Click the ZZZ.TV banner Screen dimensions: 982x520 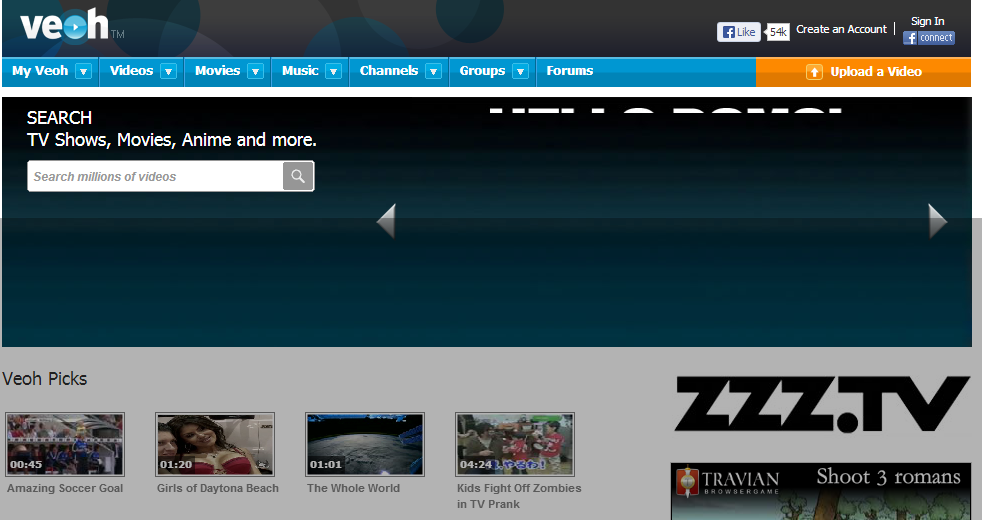tap(822, 404)
